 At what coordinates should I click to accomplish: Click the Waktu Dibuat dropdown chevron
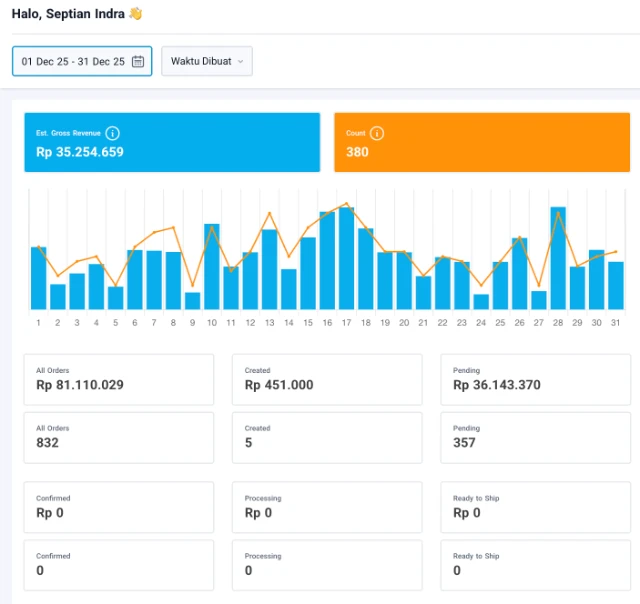pos(240,62)
